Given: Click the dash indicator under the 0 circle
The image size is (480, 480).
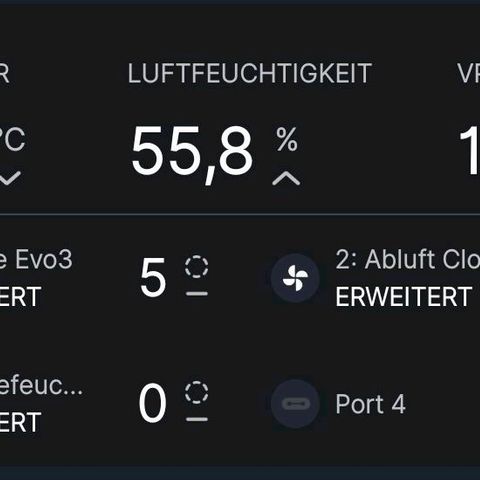Looking at the screenshot, I should 197,419.
